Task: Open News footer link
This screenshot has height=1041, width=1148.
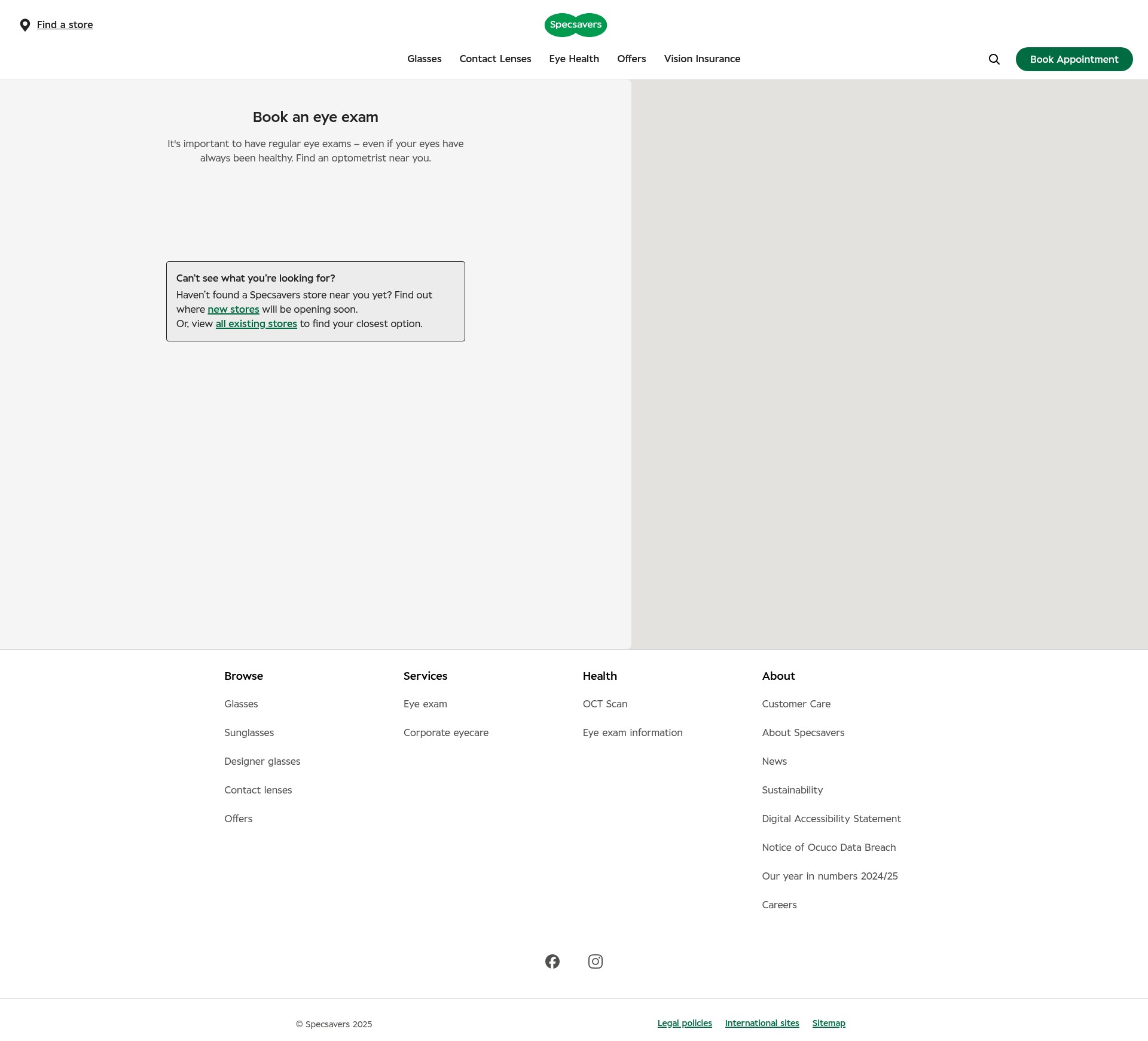Action: pyautogui.click(x=774, y=761)
